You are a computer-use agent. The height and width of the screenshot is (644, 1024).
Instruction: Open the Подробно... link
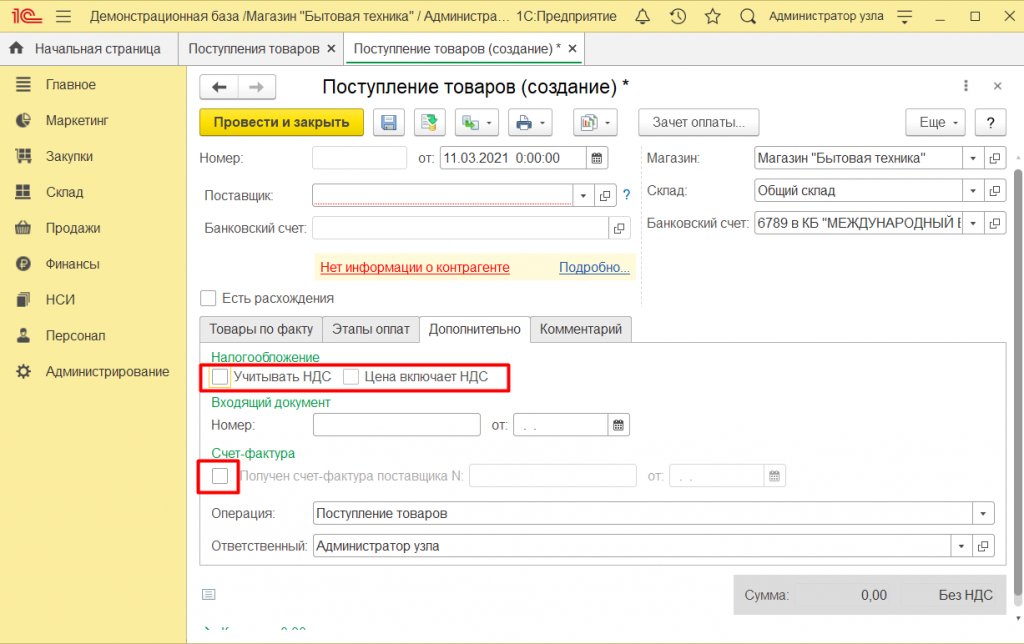pyautogui.click(x=594, y=268)
